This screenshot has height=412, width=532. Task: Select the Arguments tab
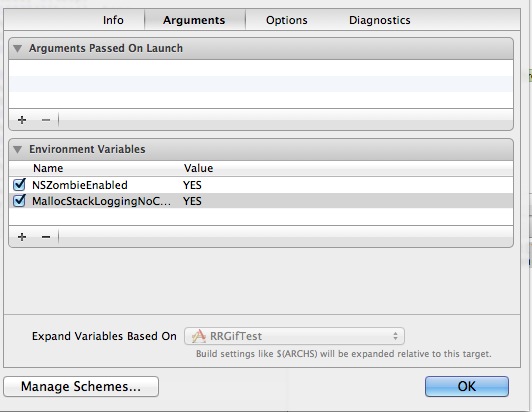194,20
